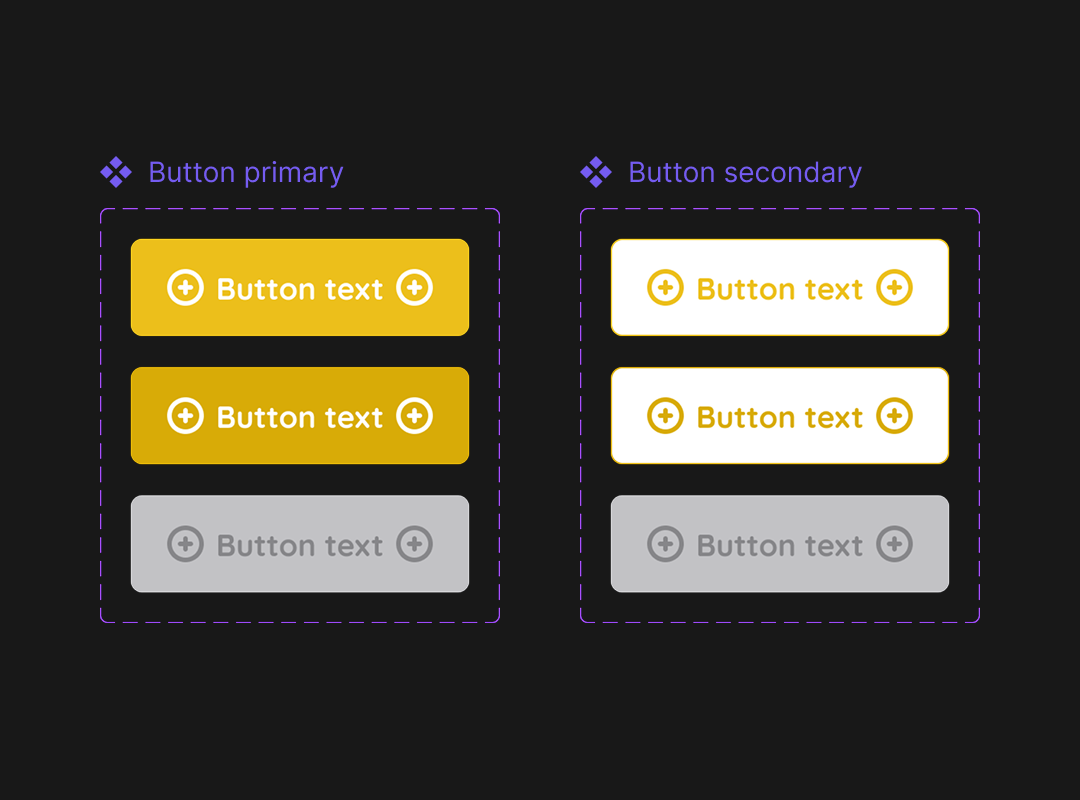Click left plus icon on top yellow button
Screen dimensions: 1080x800
coord(185,288)
